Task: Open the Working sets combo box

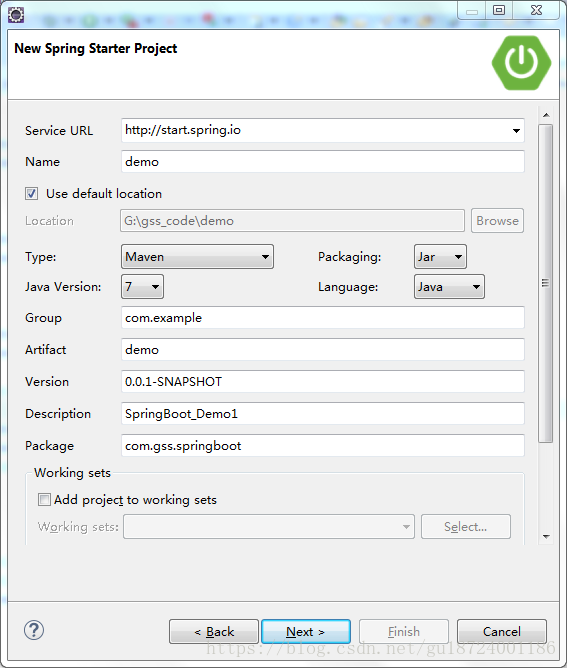Action: click(x=269, y=527)
